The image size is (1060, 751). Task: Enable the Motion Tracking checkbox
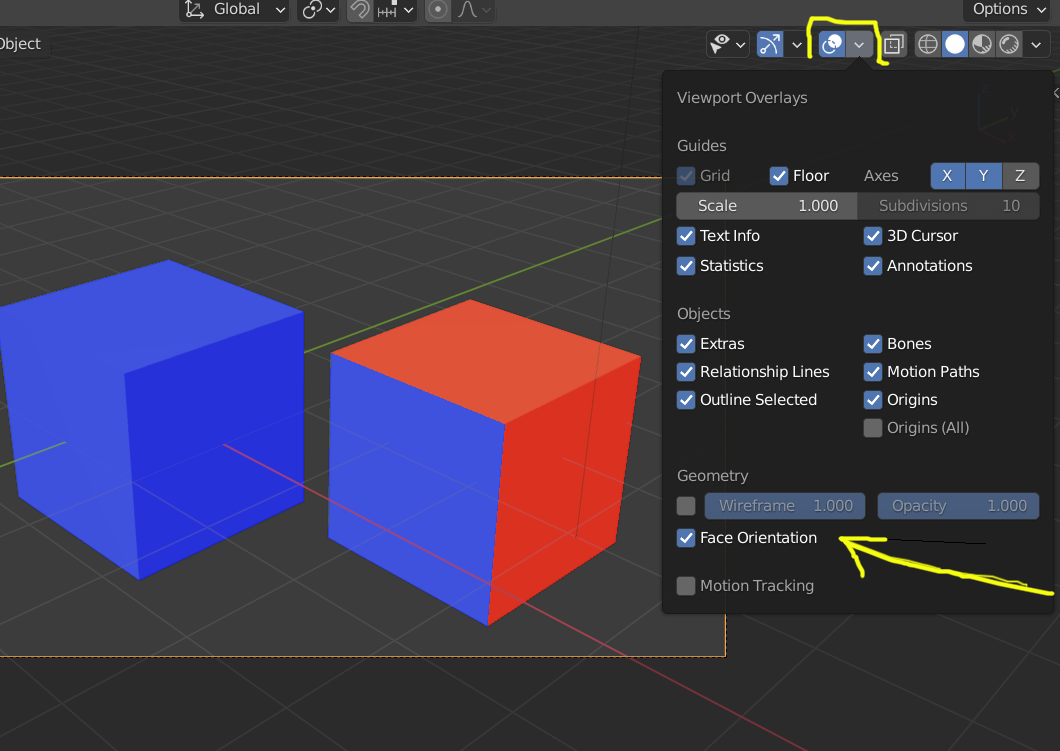[686, 586]
